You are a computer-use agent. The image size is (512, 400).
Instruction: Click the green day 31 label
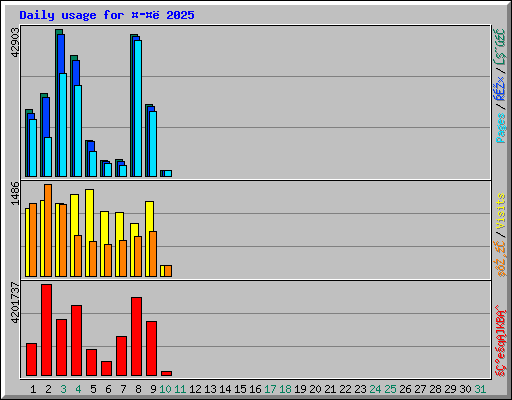(480, 389)
